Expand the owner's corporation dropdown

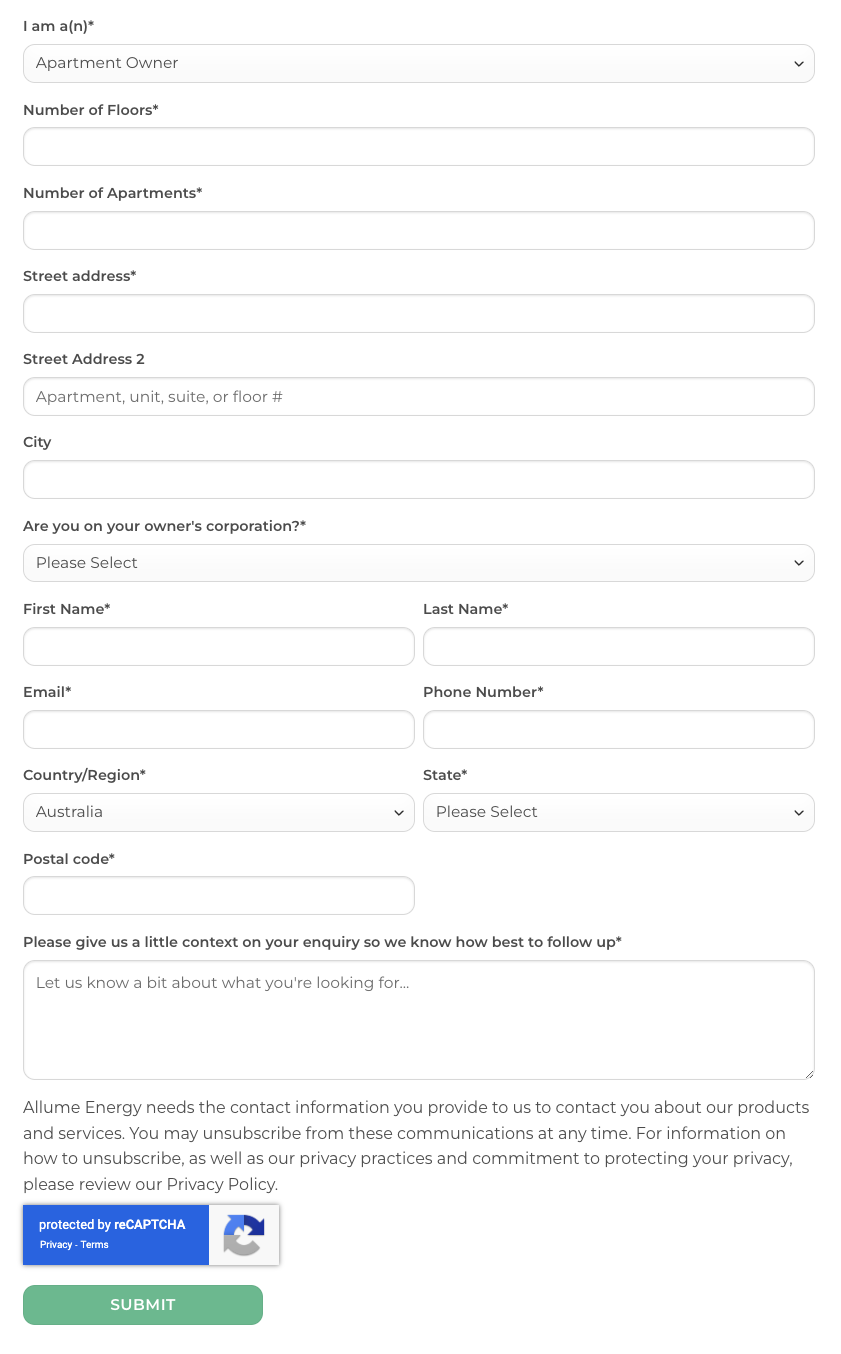(x=419, y=563)
